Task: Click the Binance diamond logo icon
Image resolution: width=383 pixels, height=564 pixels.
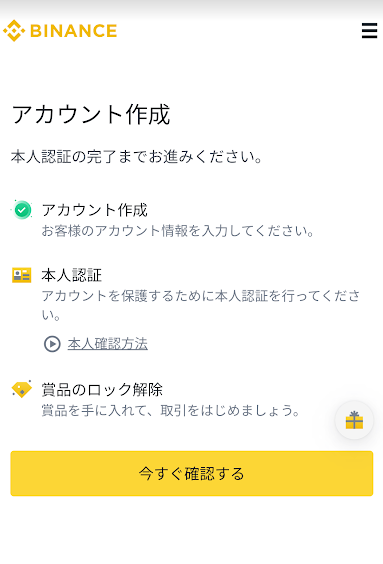Action: pos(14,31)
